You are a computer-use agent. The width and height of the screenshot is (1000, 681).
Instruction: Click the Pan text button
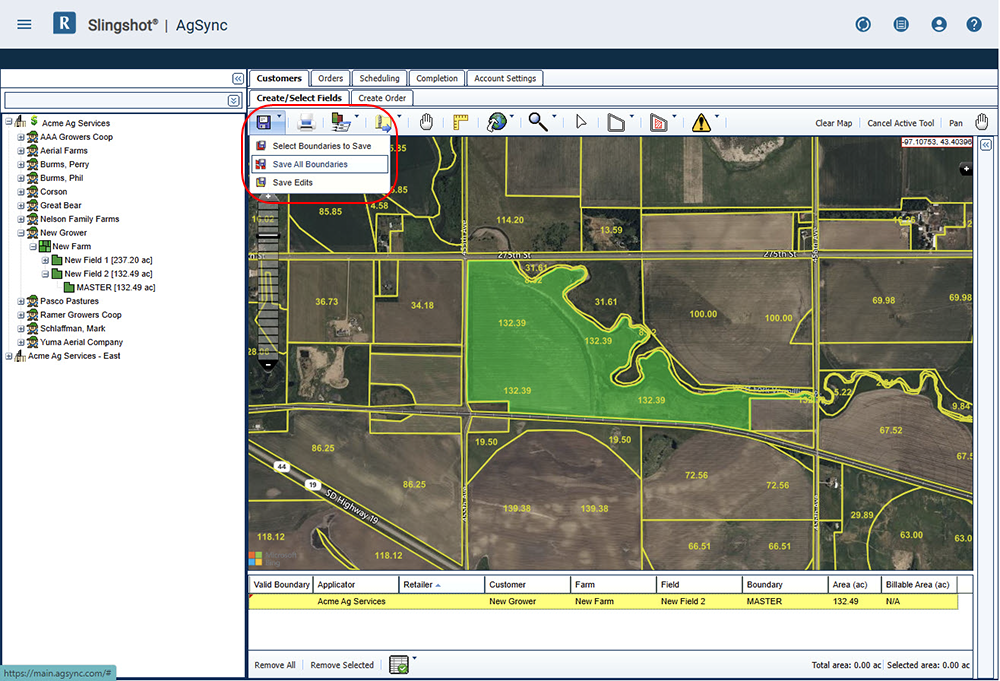click(955, 123)
